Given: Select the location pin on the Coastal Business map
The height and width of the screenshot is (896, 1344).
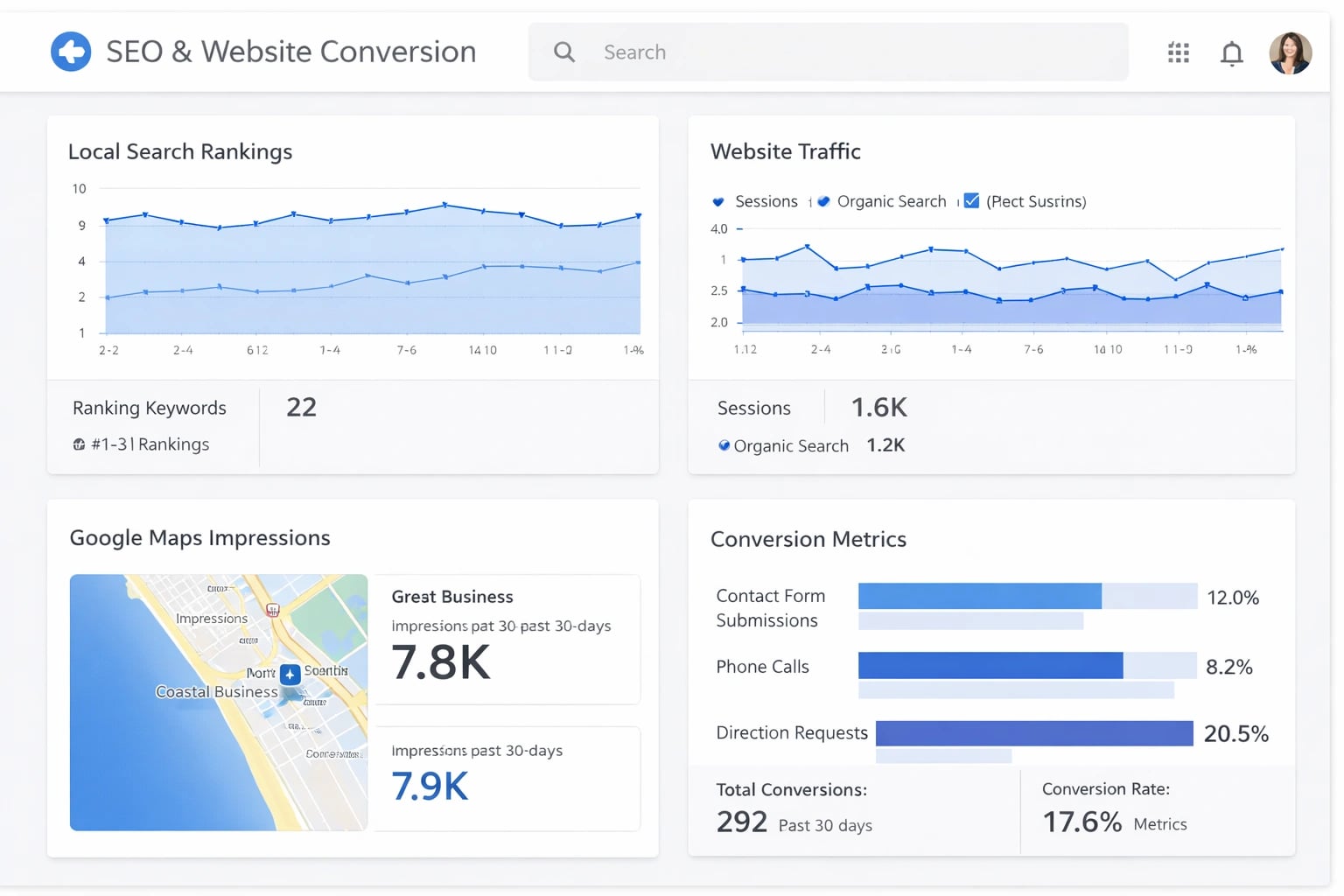Looking at the screenshot, I should click(x=289, y=675).
